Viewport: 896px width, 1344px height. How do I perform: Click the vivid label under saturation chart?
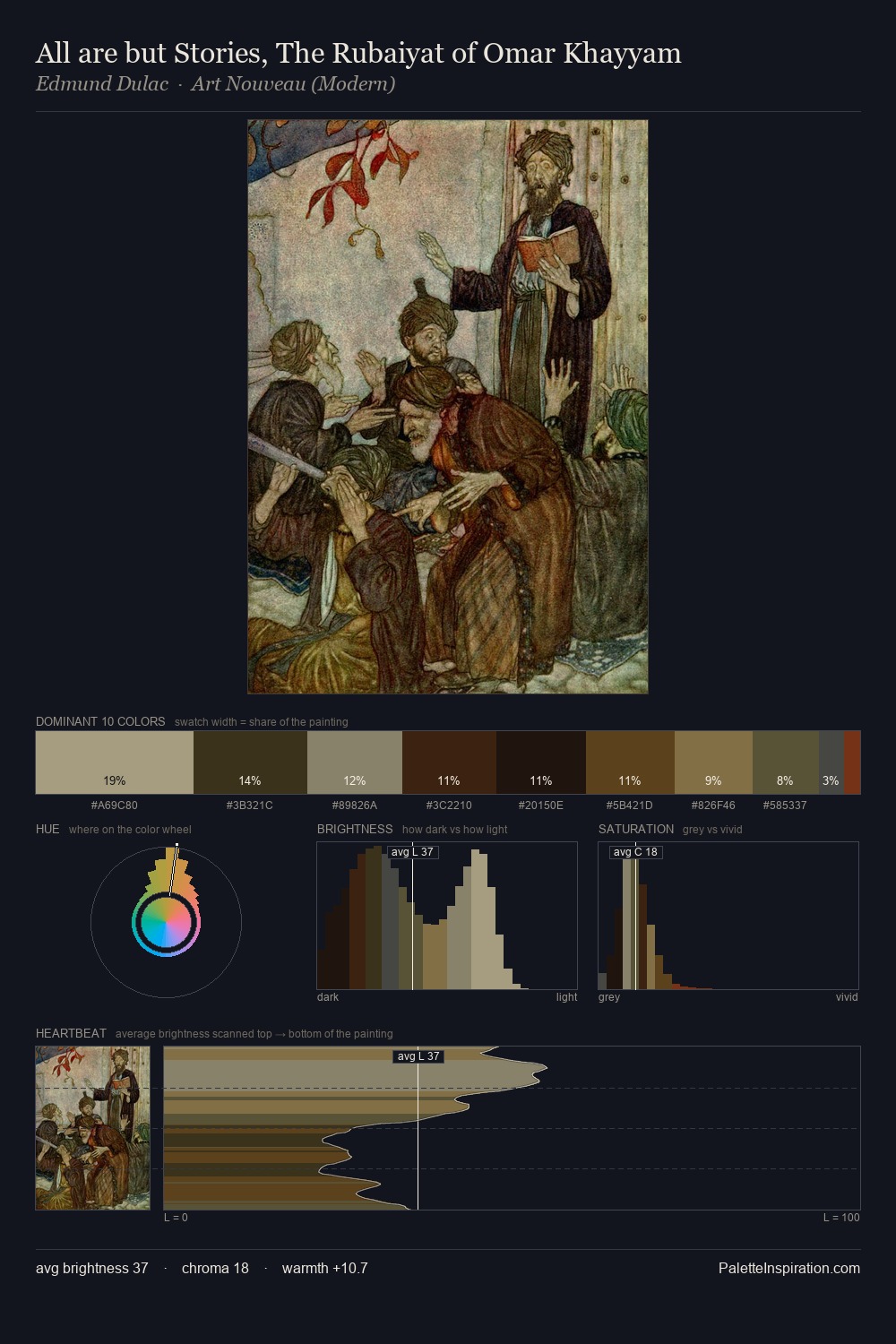click(847, 997)
